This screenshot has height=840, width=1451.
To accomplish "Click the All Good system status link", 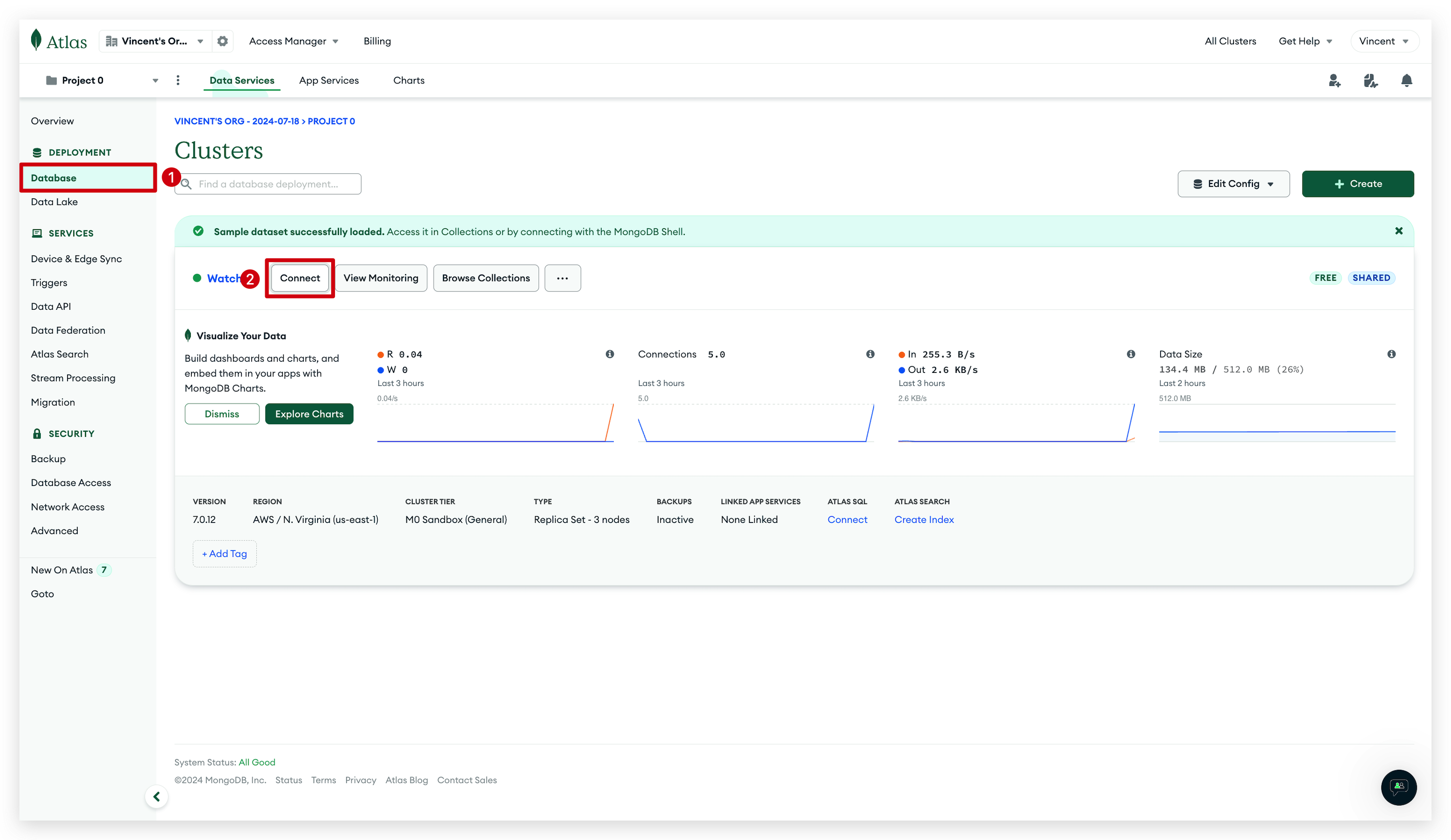I will click(x=257, y=762).
